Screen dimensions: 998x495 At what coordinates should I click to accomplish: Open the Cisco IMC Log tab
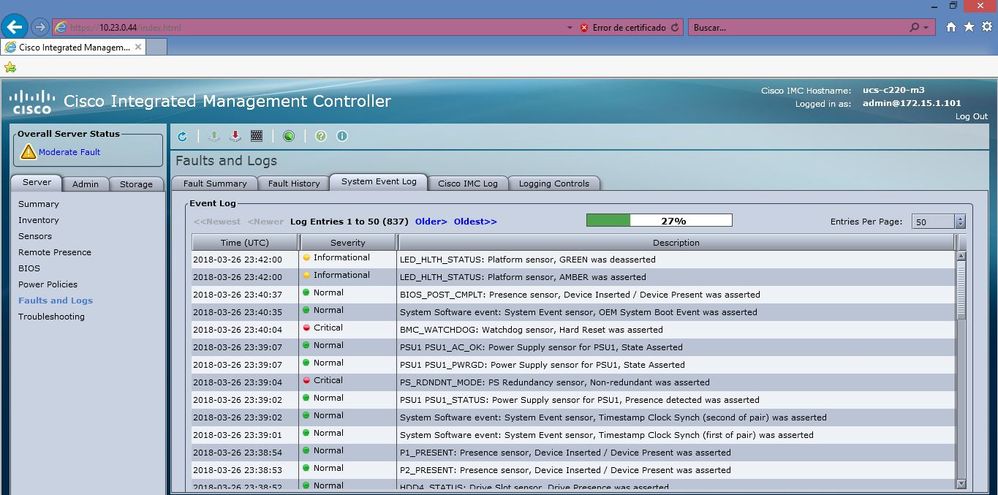468,183
